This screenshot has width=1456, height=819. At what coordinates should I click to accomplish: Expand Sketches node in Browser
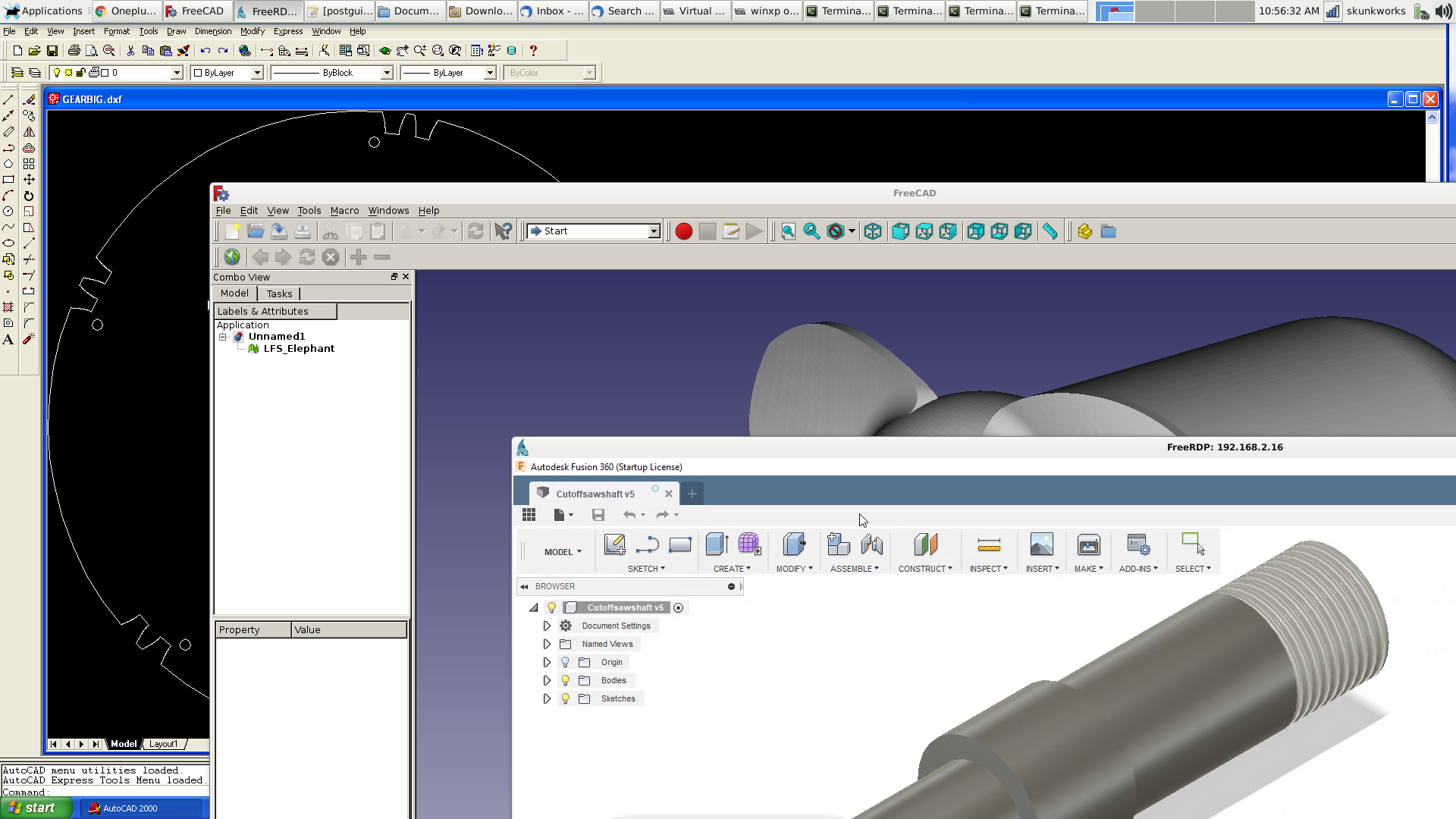(547, 698)
